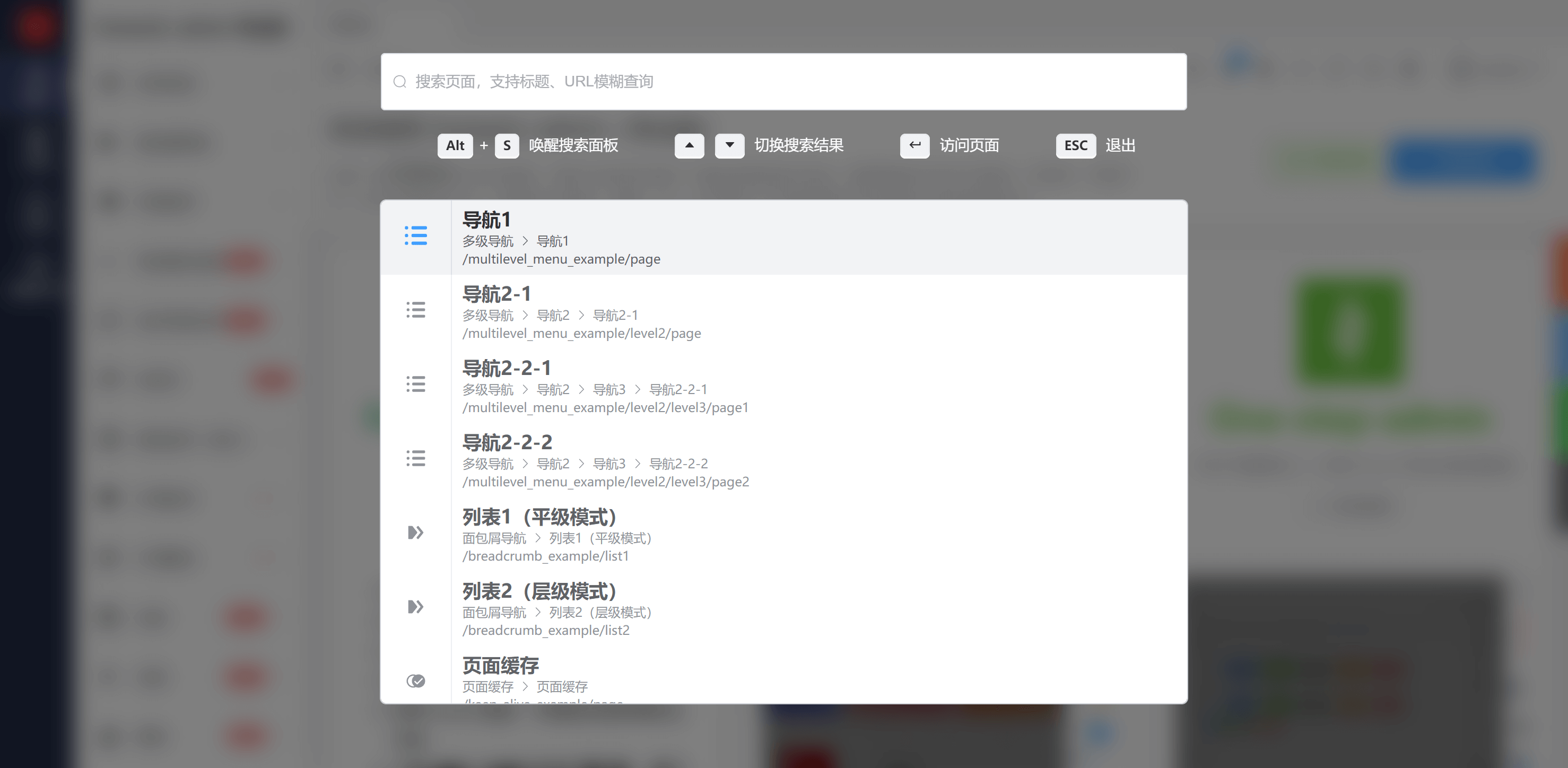The height and width of the screenshot is (768, 1568).
Task: Click the list icon beside 导航2-1
Action: (416, 310)
